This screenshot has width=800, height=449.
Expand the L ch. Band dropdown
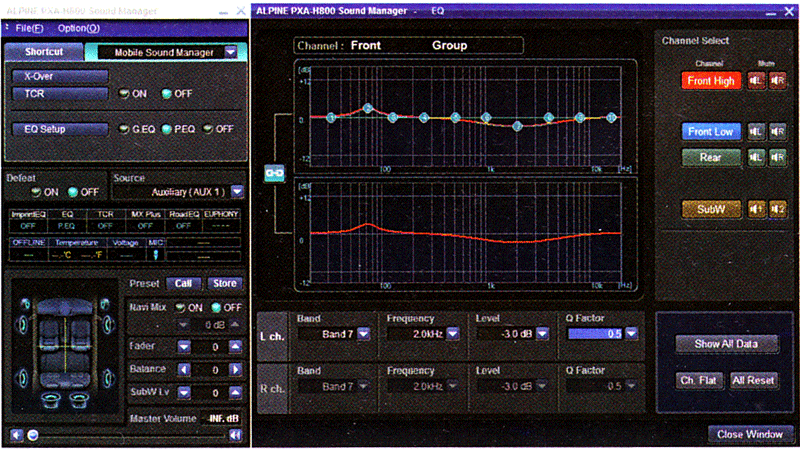point(363,334)
